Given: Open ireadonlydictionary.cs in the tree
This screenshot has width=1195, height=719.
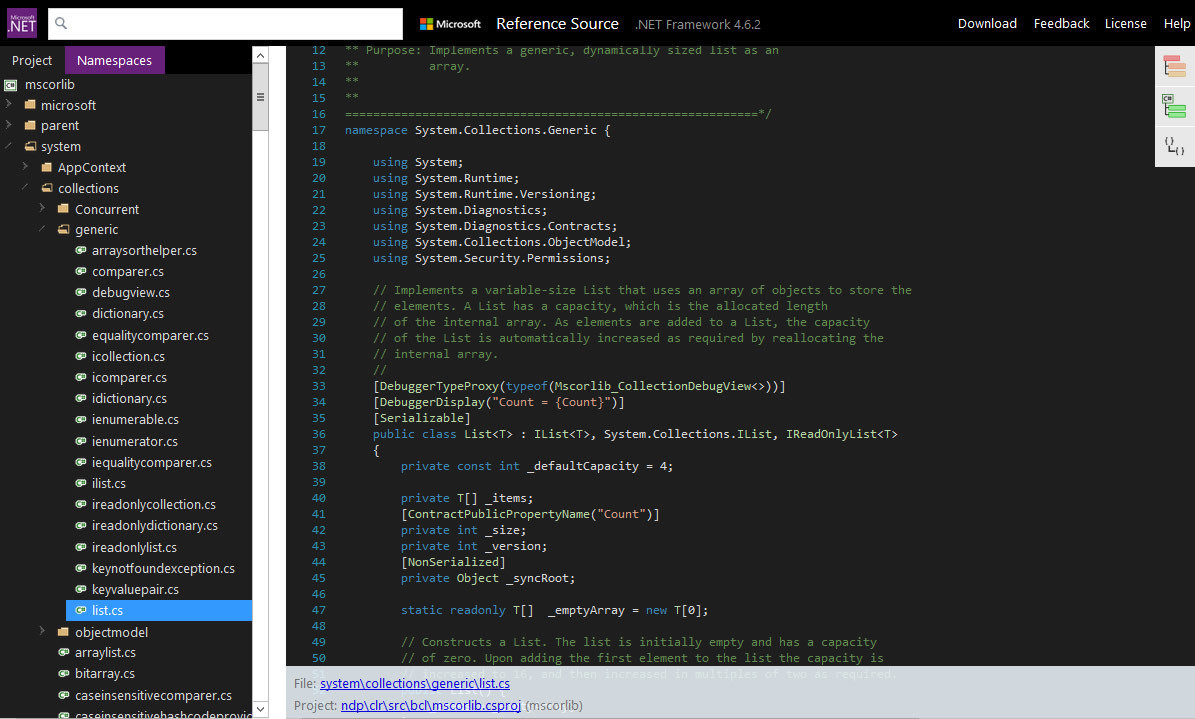Looking at the screenshot, I should (x=155, y=525).
